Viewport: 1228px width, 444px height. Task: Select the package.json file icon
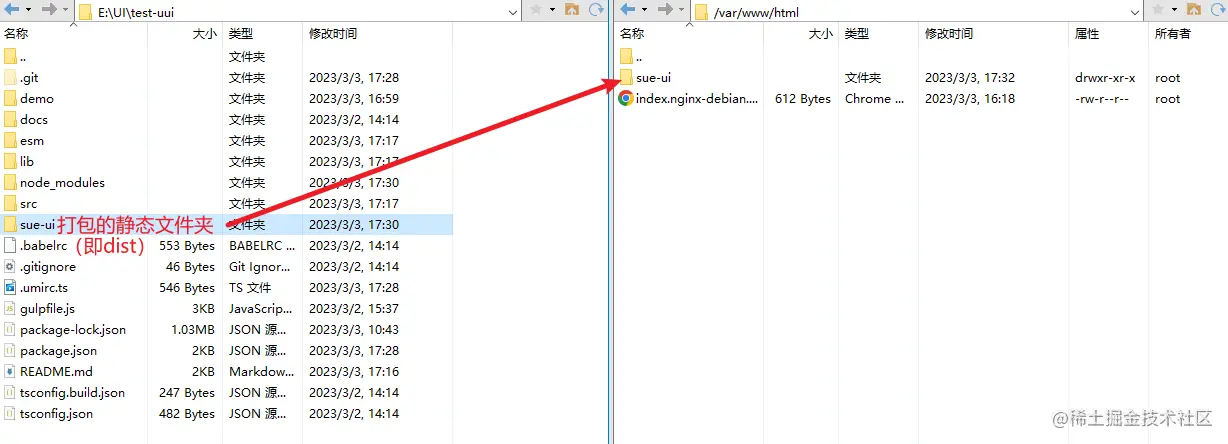click(10, 350)
